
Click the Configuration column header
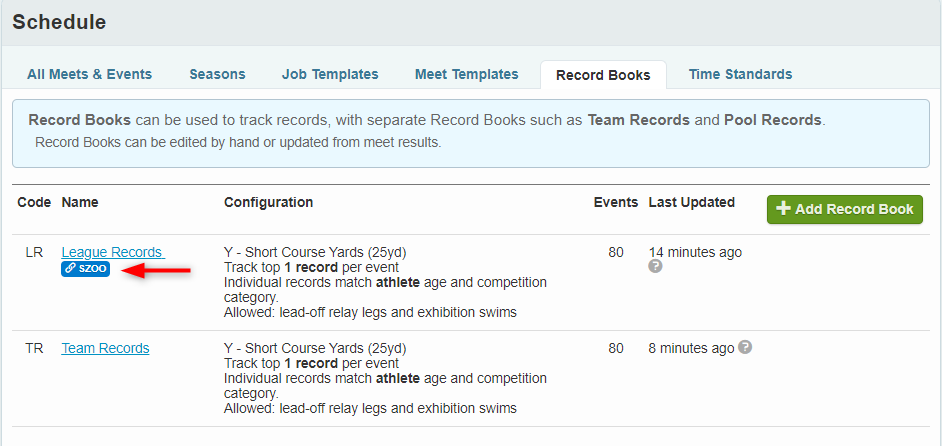tap(268, 202)
